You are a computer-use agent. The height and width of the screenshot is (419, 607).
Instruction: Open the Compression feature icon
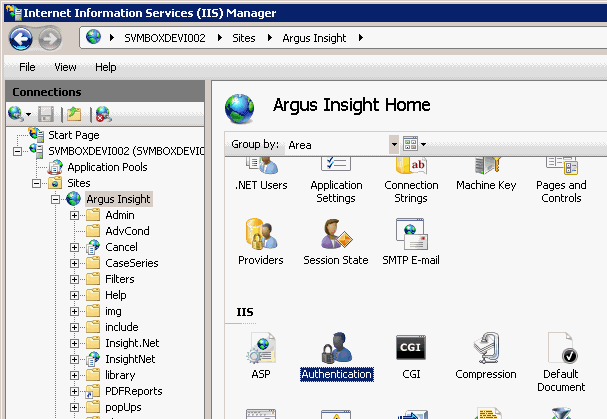pos(486,356)
